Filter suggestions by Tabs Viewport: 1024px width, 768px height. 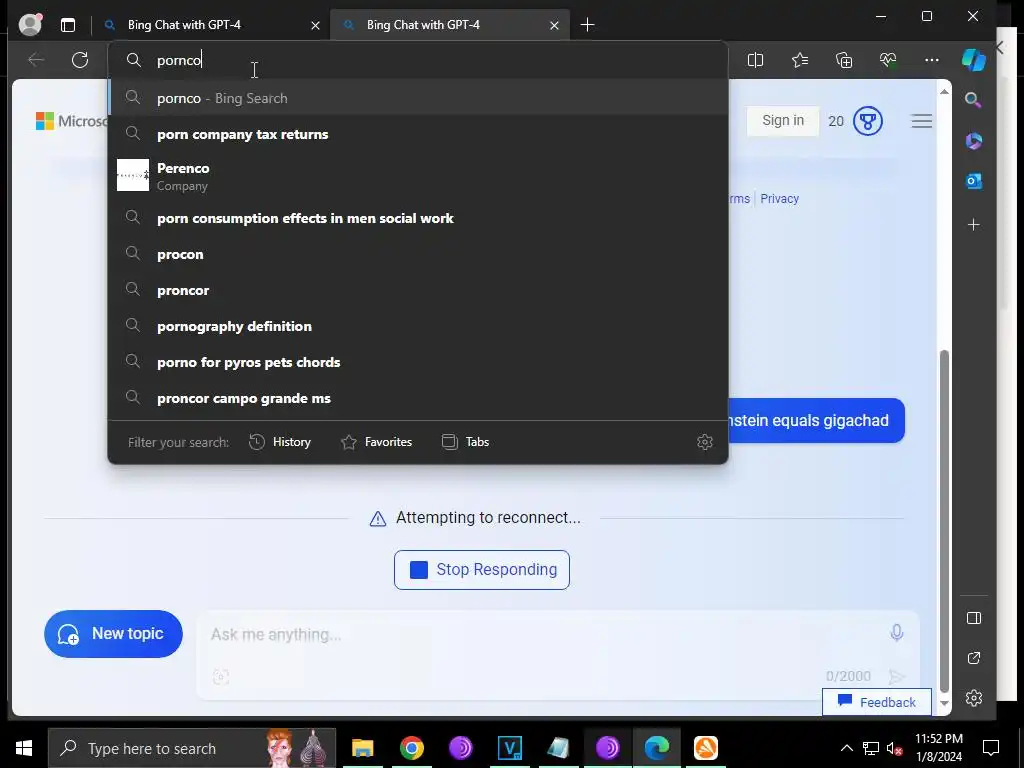[x=465, y=442]
